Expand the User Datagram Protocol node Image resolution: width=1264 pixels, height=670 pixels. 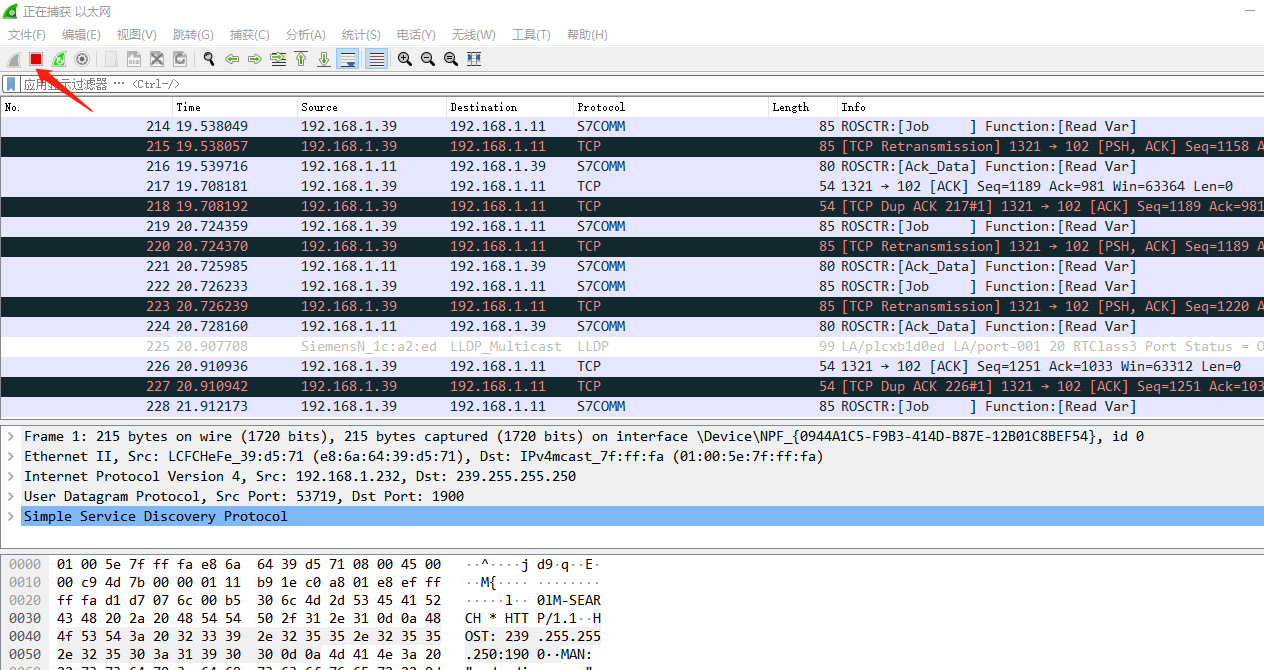pyautogui.click(x=11, y=496)
